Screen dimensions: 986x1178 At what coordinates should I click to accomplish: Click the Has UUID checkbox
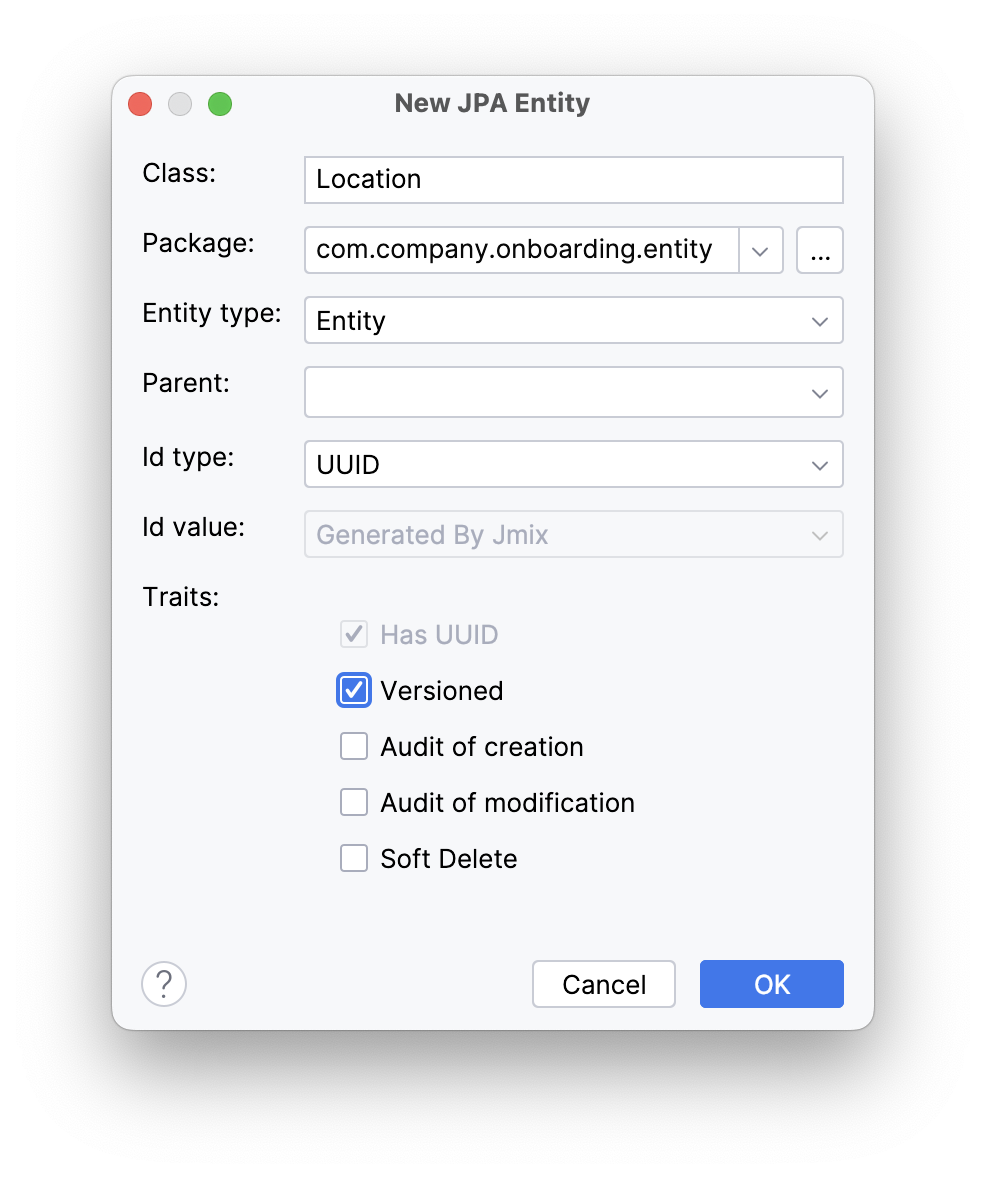tap(353, 634)
